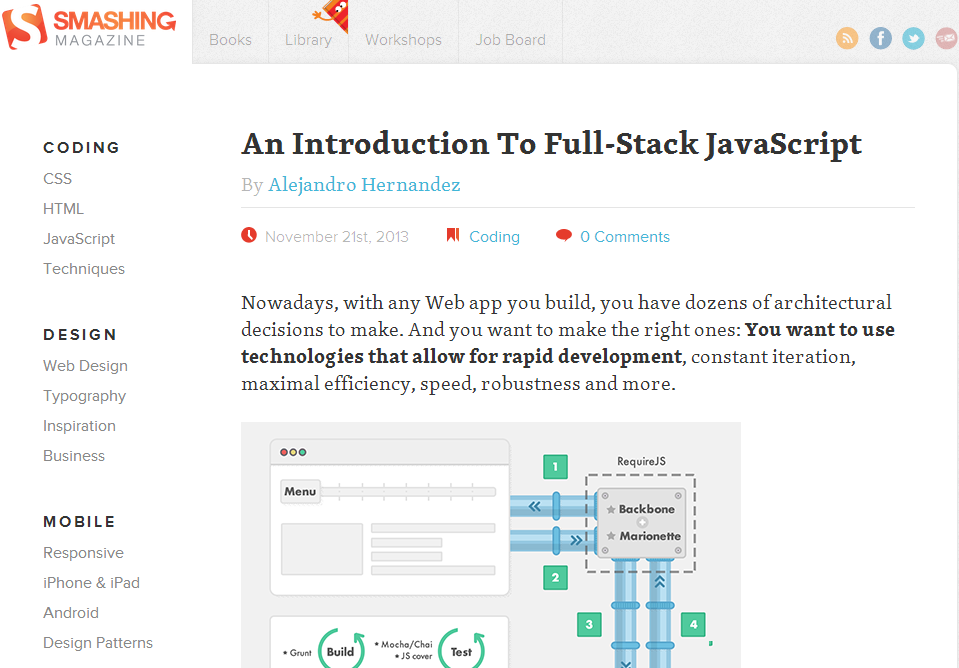Jump to 0 Comments link

click(624, 237)
